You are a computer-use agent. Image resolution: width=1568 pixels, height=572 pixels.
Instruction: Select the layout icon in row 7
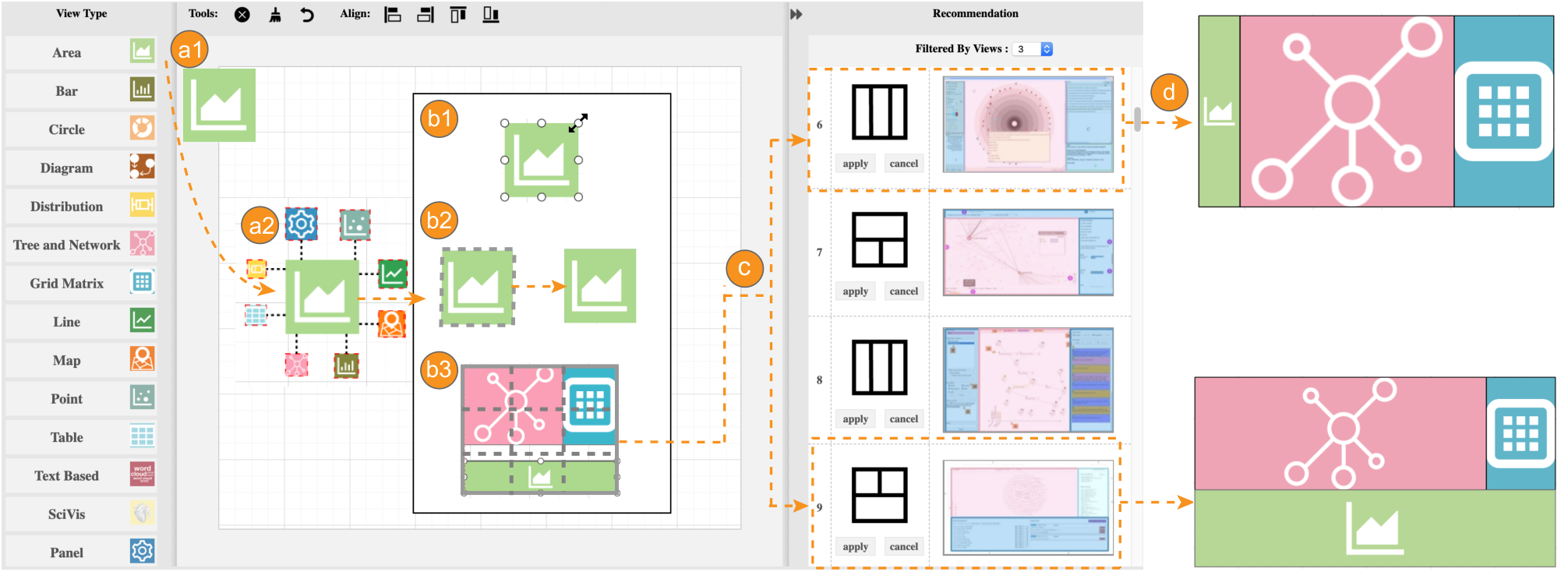tap(879, 240)
